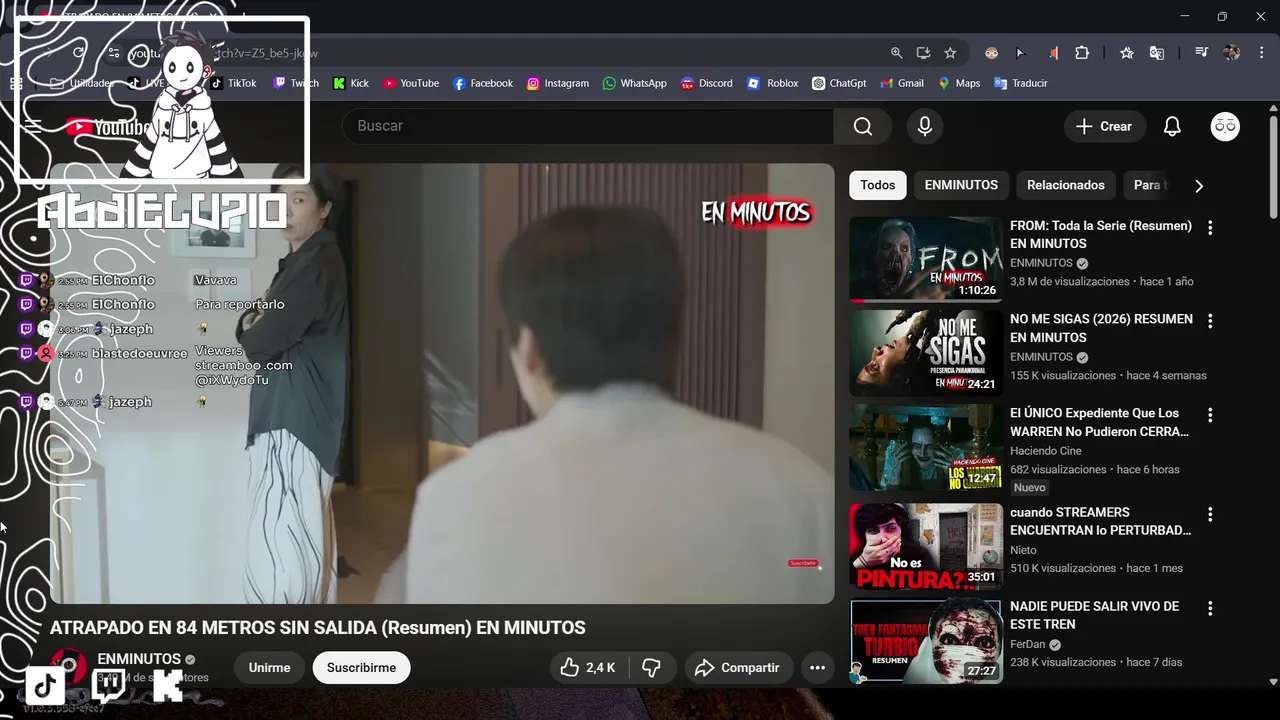Open the Kick bookmark

point(351,83)
